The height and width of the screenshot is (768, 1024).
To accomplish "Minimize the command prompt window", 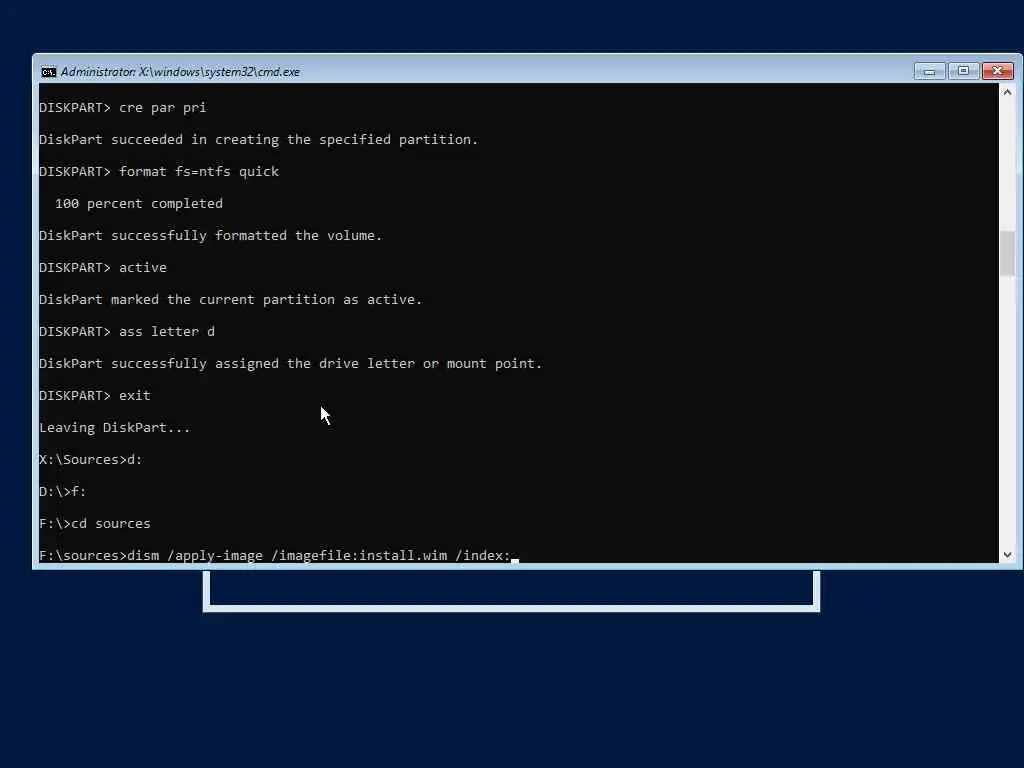I will pyautogui.click(x=929, y=71).
